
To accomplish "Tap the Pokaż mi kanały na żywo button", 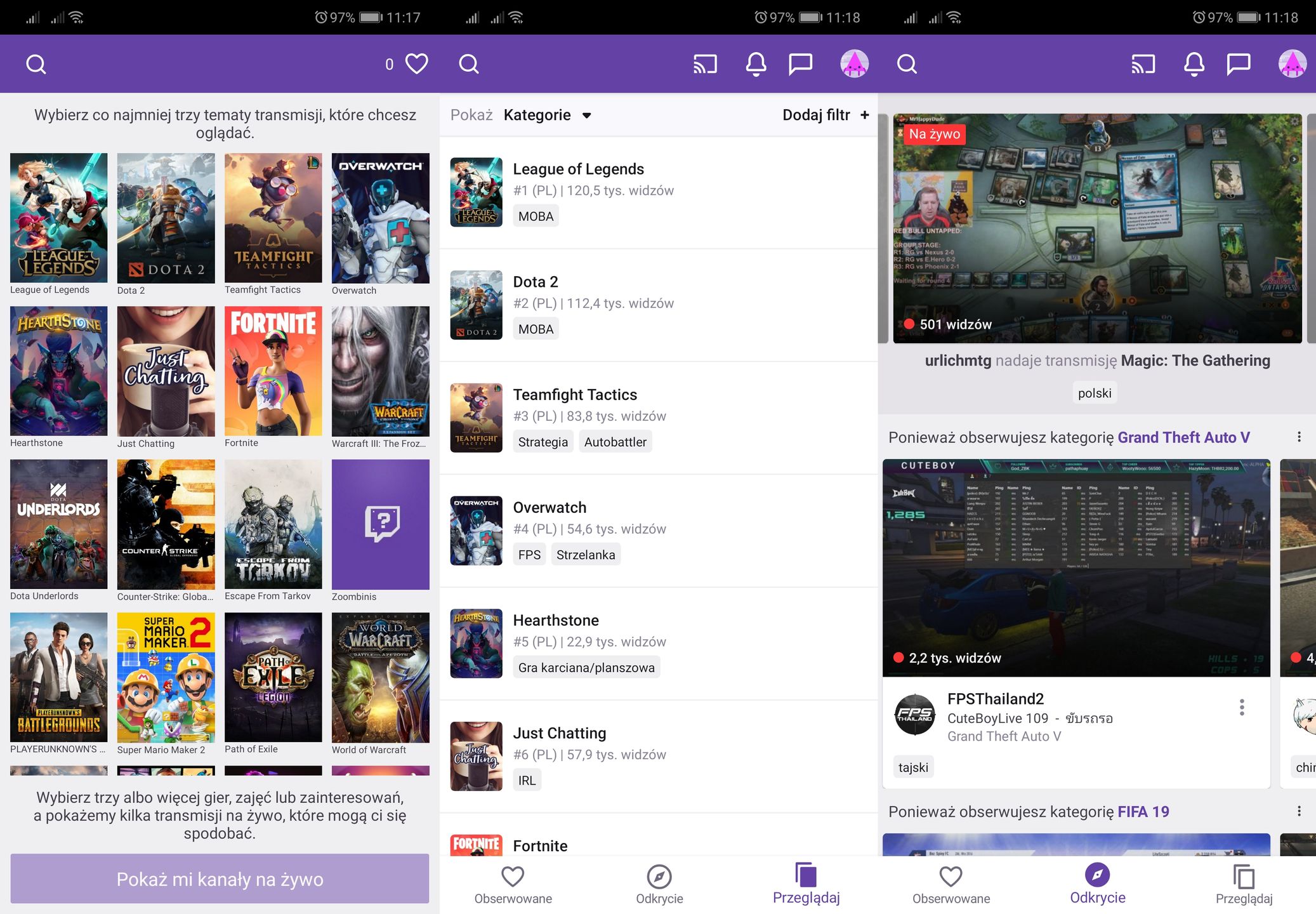I will point(220,879).
